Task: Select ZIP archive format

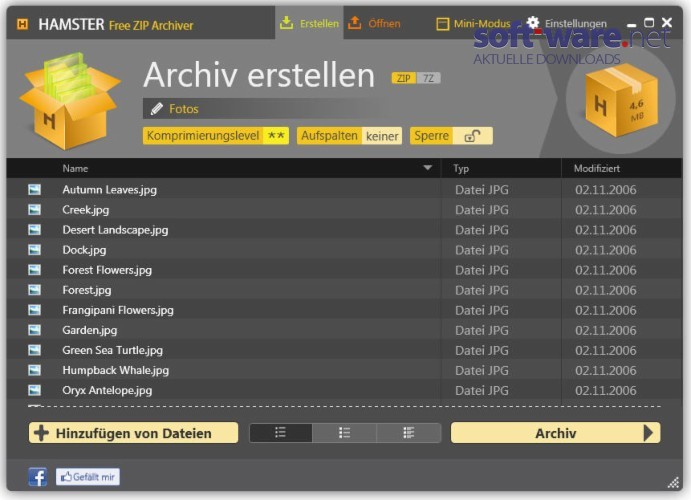Action: pyautogui.click(x=404, y=78)
